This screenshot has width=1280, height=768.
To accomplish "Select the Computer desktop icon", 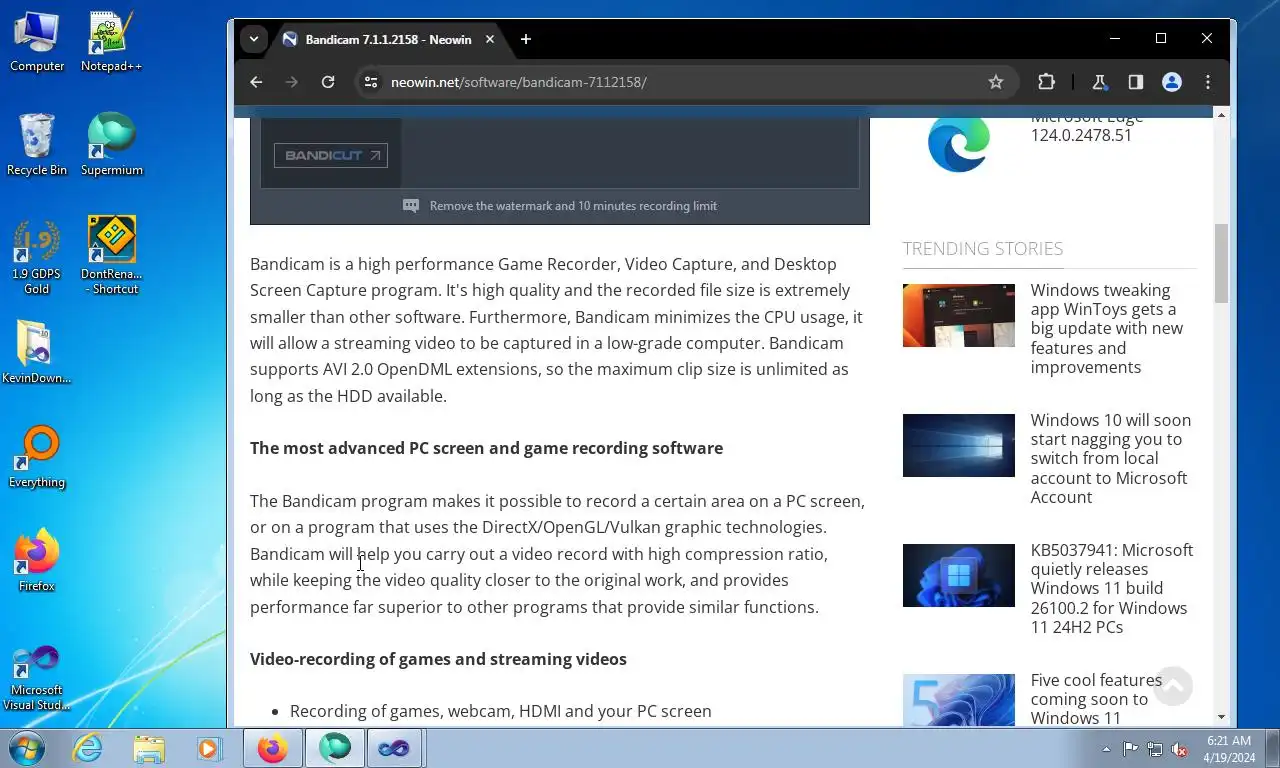I will click(x=37, y=42).
